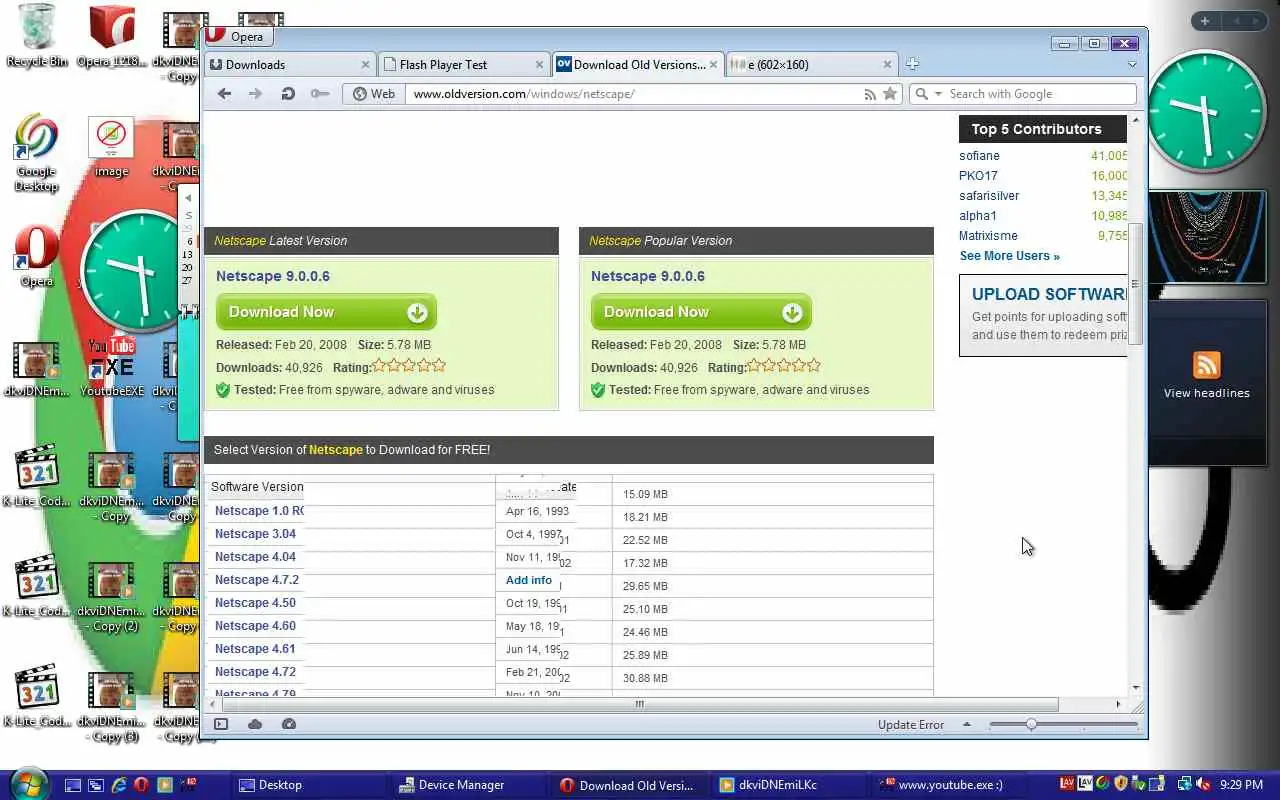
Task: Toggle Opera Turbo gauge icon
Action: pos(289,724)
